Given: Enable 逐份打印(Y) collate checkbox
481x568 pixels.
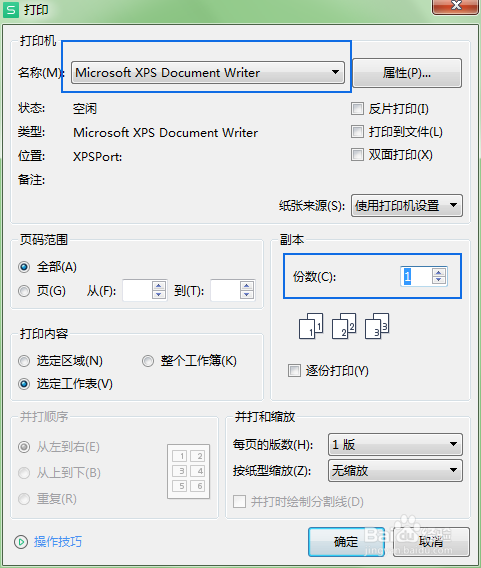Looking at the screenshot, I should tap(294, 371).
